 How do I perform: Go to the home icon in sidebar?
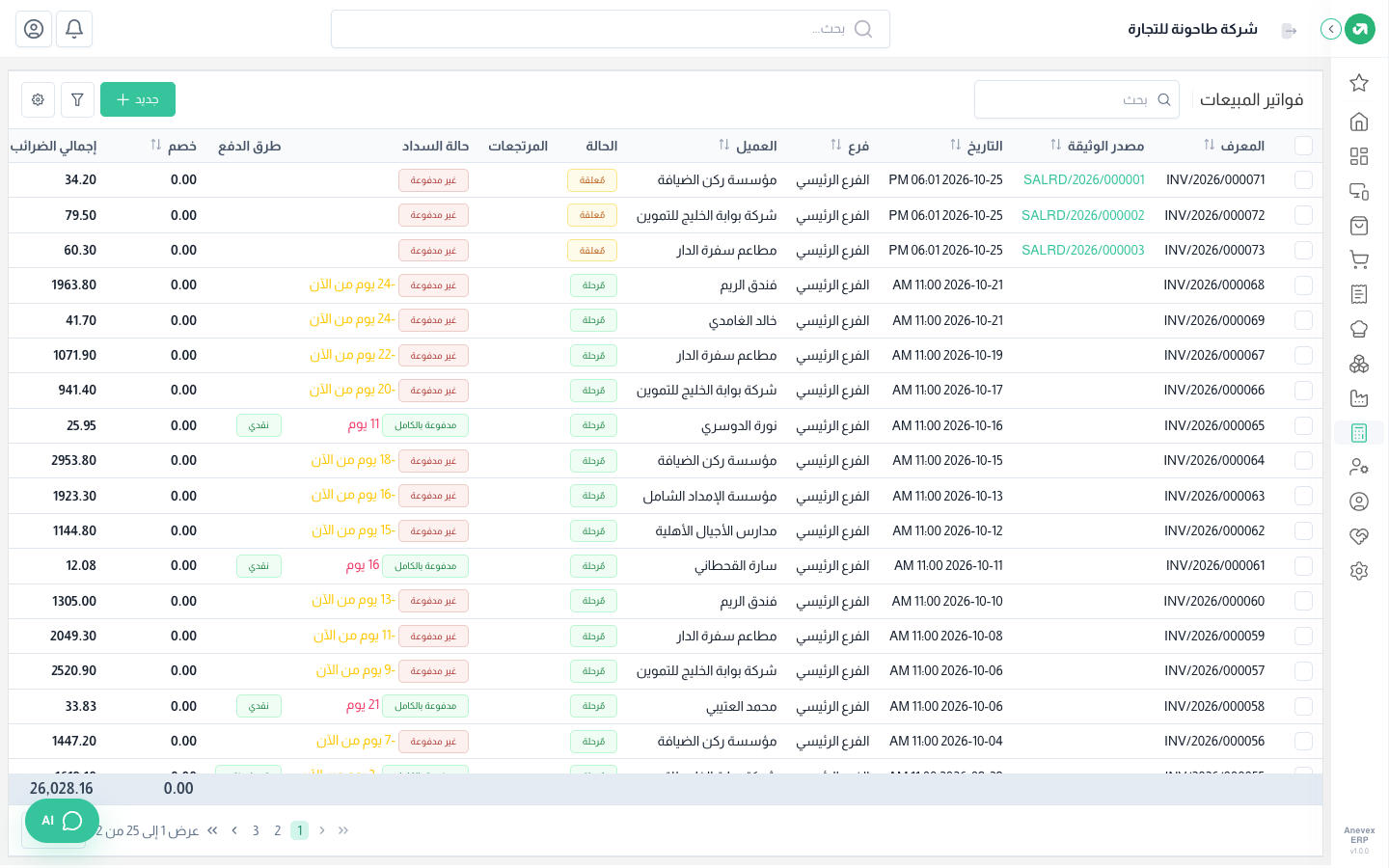(1359, 122)
